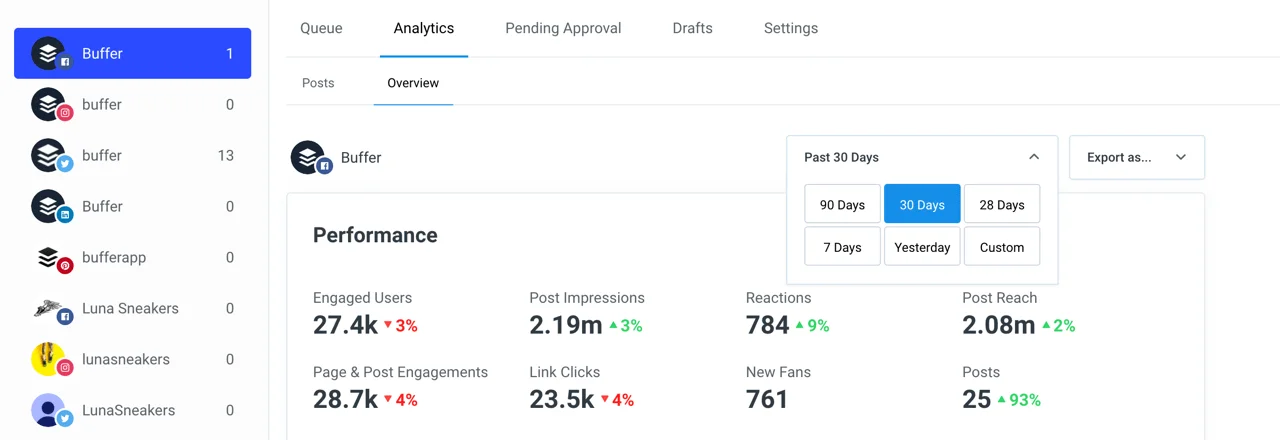Switch to the Analytics tab

(x=424, y=28)
